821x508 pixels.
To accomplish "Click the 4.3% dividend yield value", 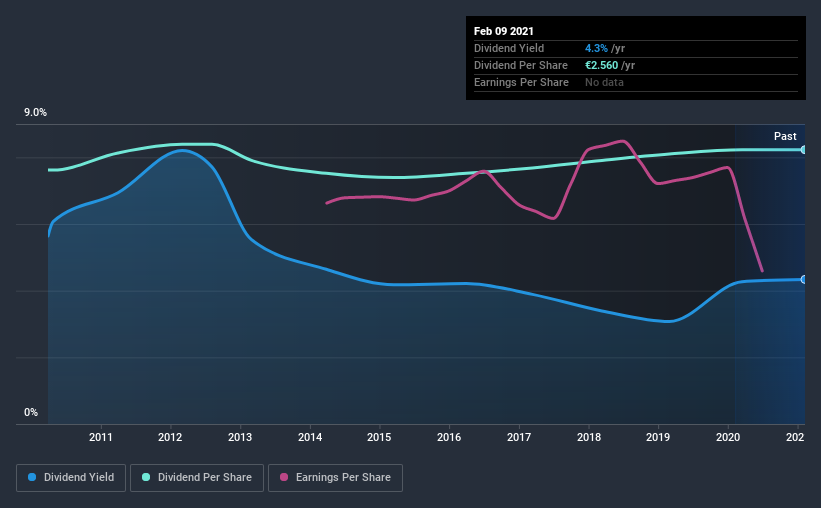I will [x=596, y=48].
